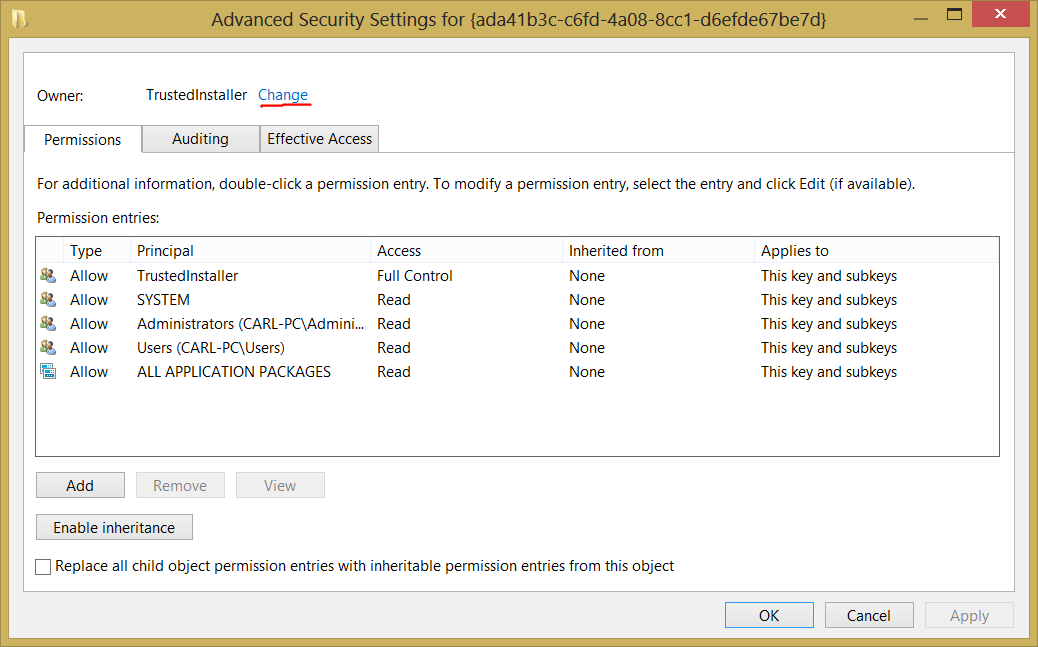Click the Administrators entry's user group icon
The height and width of the screenshot is (647, 1038).
click(x=48, y=323)
